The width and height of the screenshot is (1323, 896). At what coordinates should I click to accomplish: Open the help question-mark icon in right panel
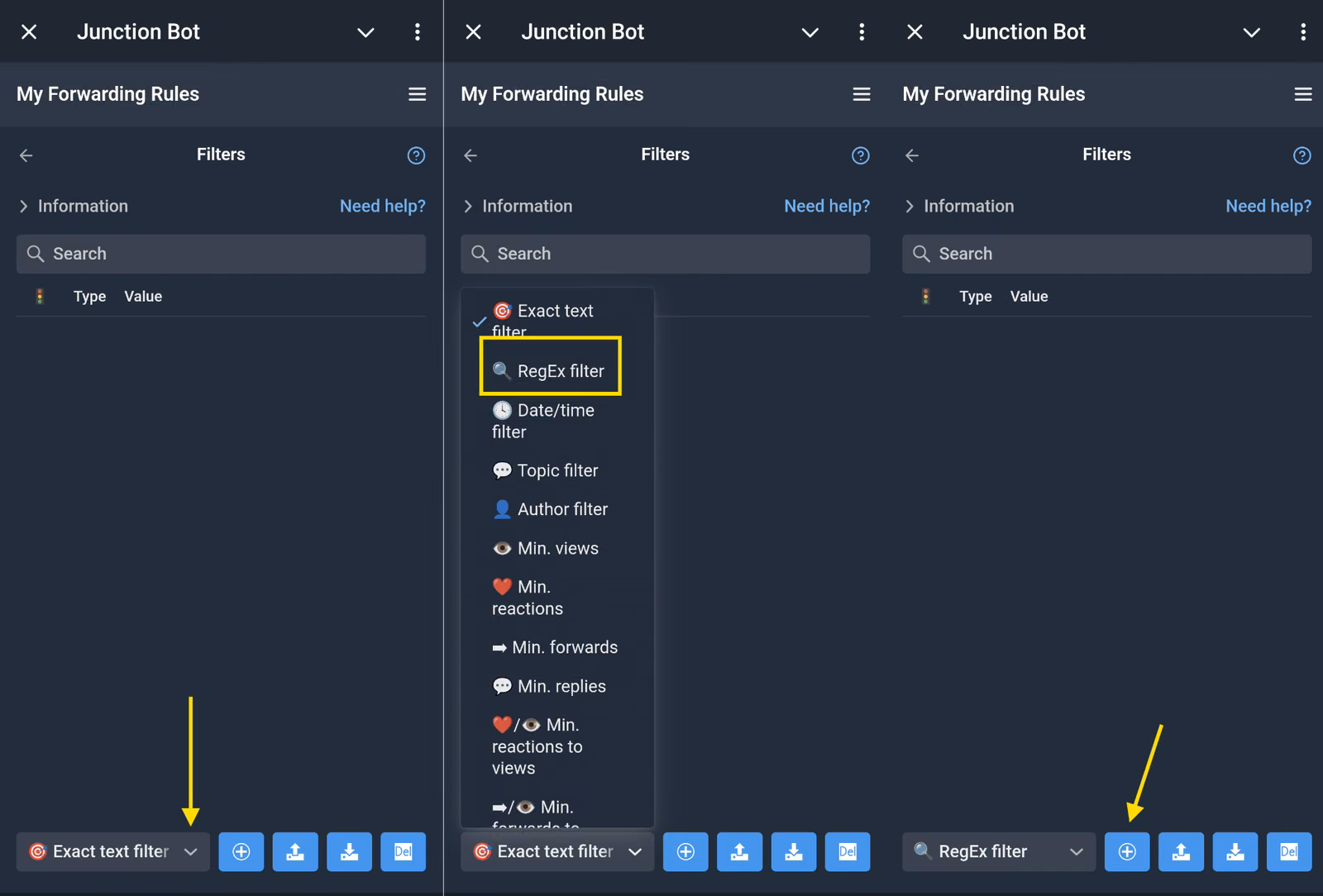(1302, 155)
